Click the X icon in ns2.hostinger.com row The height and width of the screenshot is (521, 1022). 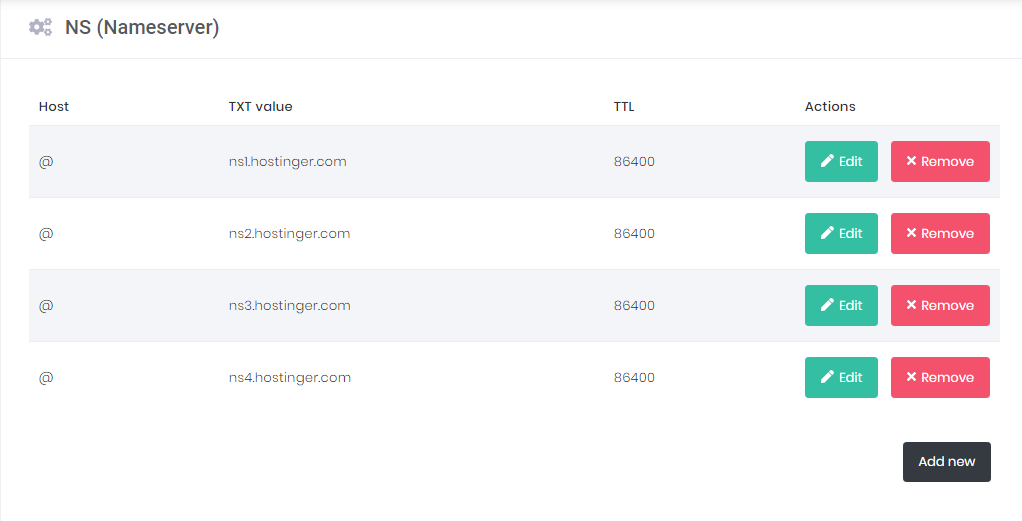tap(911, 233)
